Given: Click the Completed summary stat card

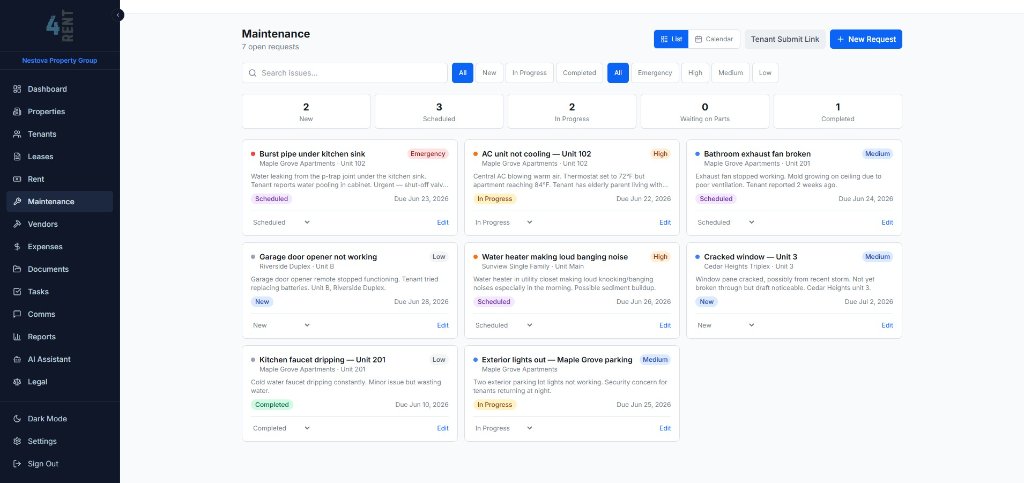Looking at the screenshot, I should 838,112.
